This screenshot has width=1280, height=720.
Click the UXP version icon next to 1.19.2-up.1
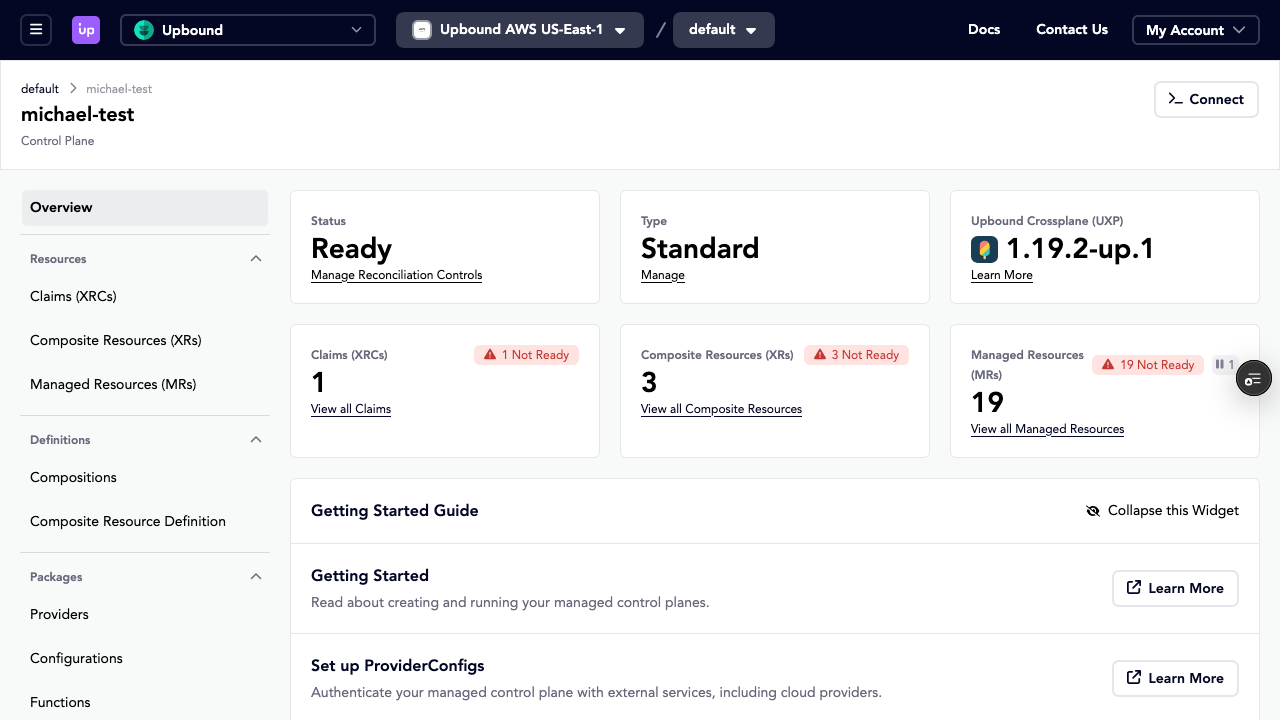pos(984,249)
